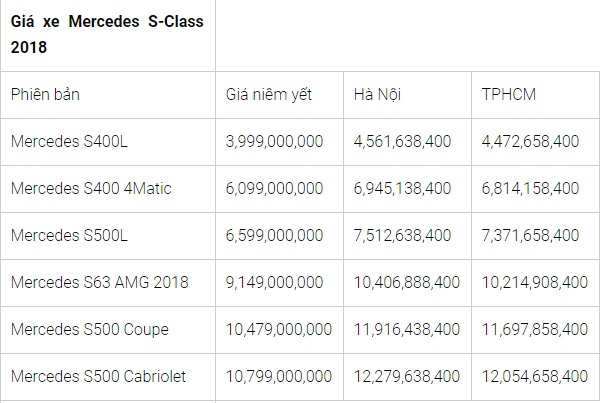The height and width of the screenshot is (403, 601).
Task: Click the Giá niêm yết column header
Action: pyautogui.click(x=269, y=94)
